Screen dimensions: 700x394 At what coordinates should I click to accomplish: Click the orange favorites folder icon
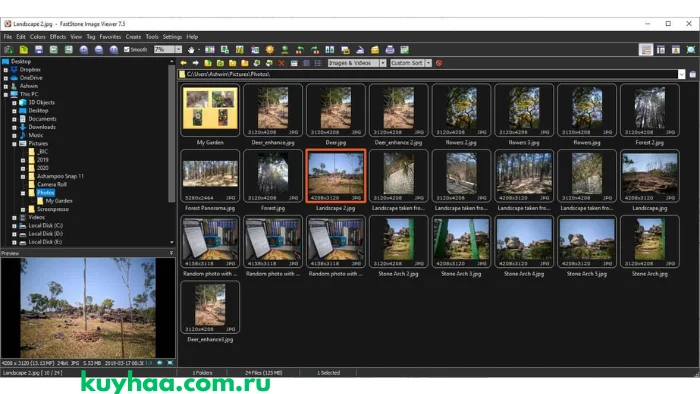pos(245,63)
